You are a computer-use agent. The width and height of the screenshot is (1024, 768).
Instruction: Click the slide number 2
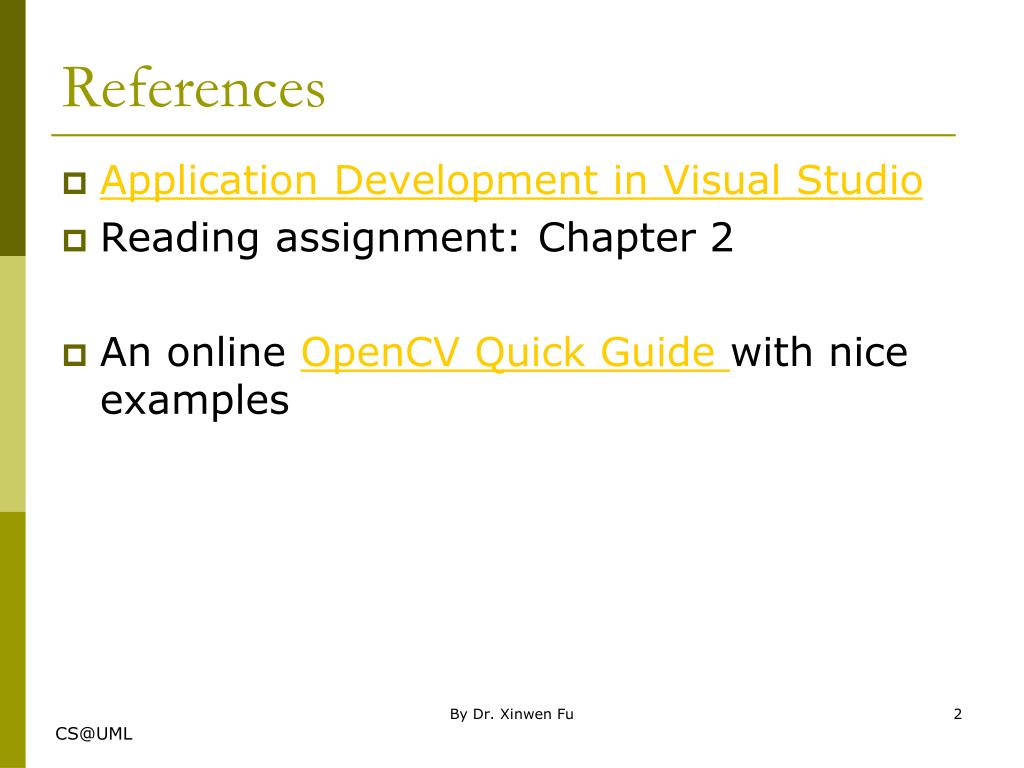click(957, 714)
